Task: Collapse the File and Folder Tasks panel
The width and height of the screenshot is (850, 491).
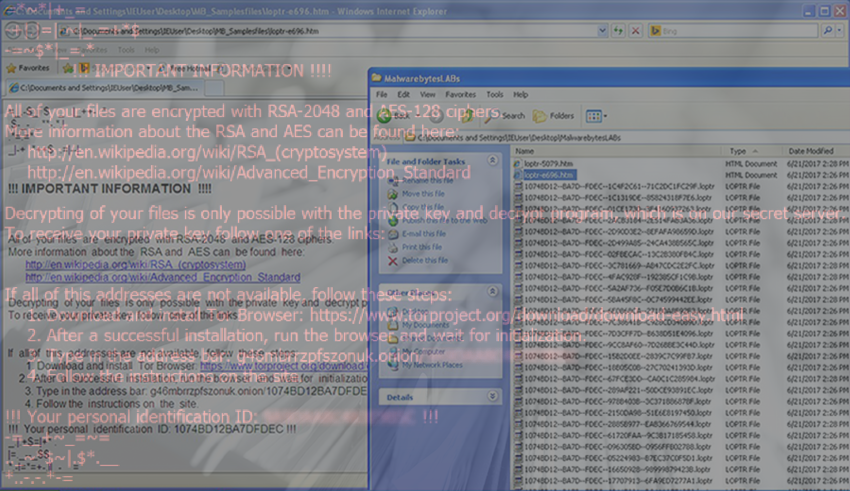Action: point(494,161)
